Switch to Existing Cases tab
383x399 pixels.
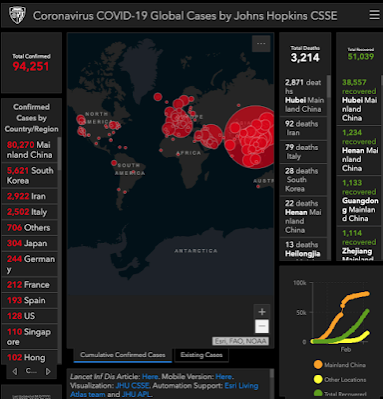[x=201, y=355]
